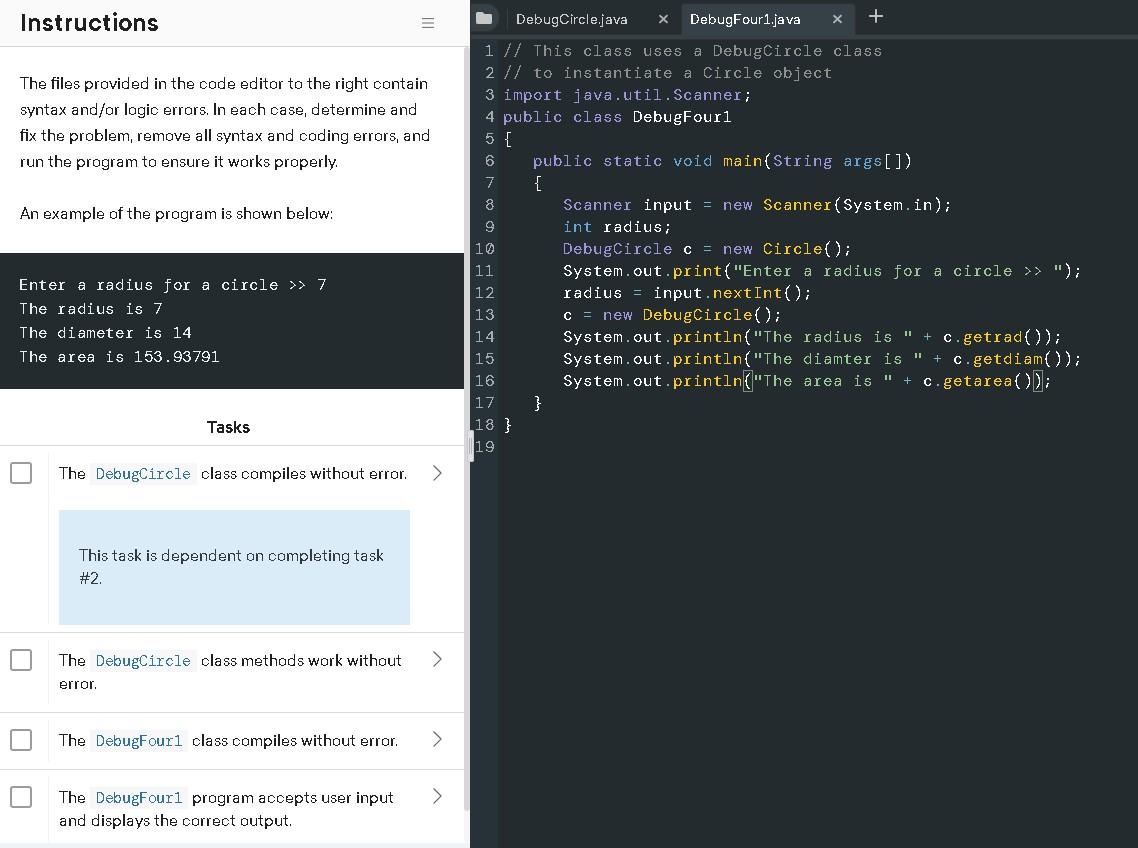Check the DebugCircle compiles task checkbox
Image resolution: width=1138 pixels, height=848 pixels.
(21, 473)
